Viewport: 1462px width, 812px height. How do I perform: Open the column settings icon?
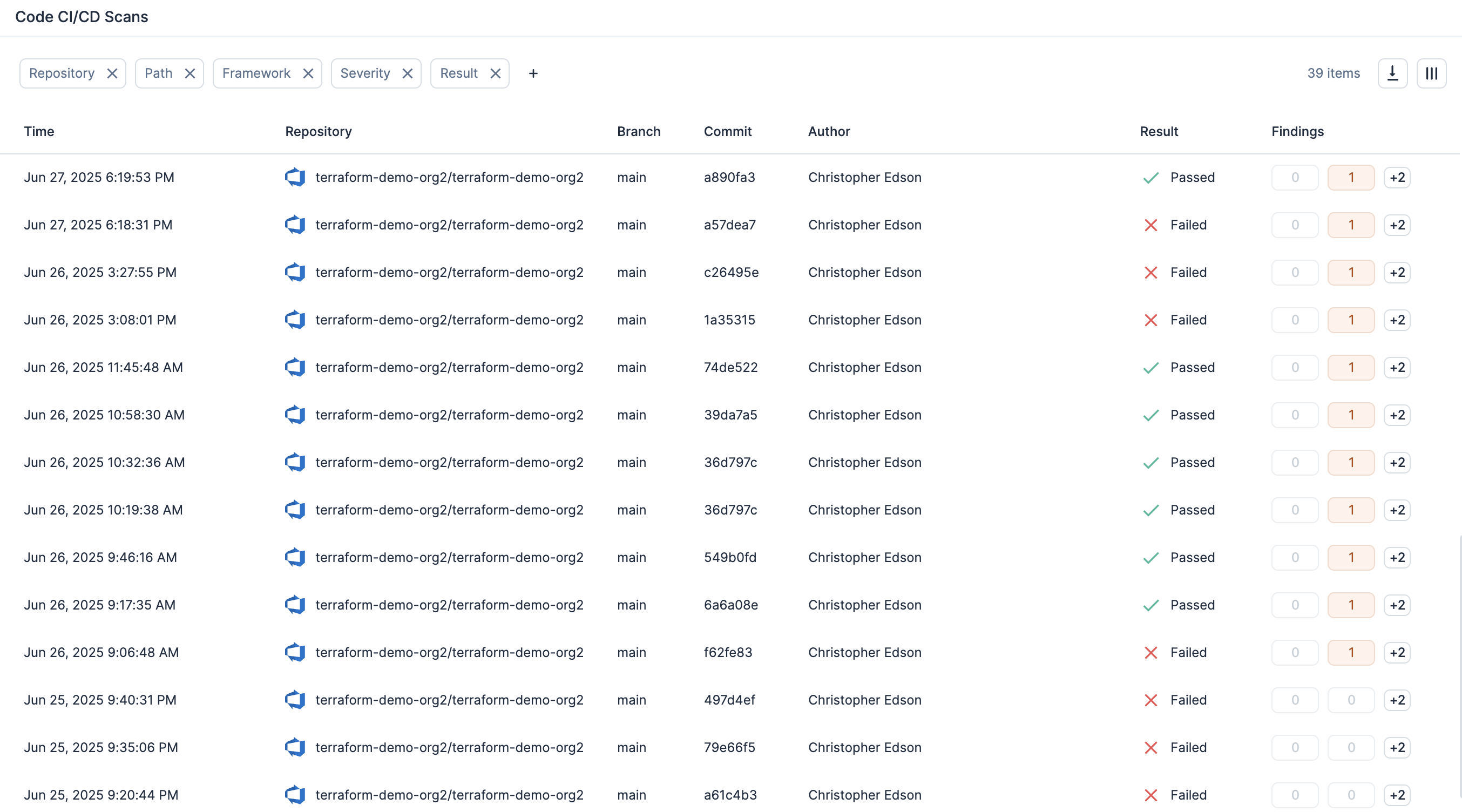[x=1431, y=73]
